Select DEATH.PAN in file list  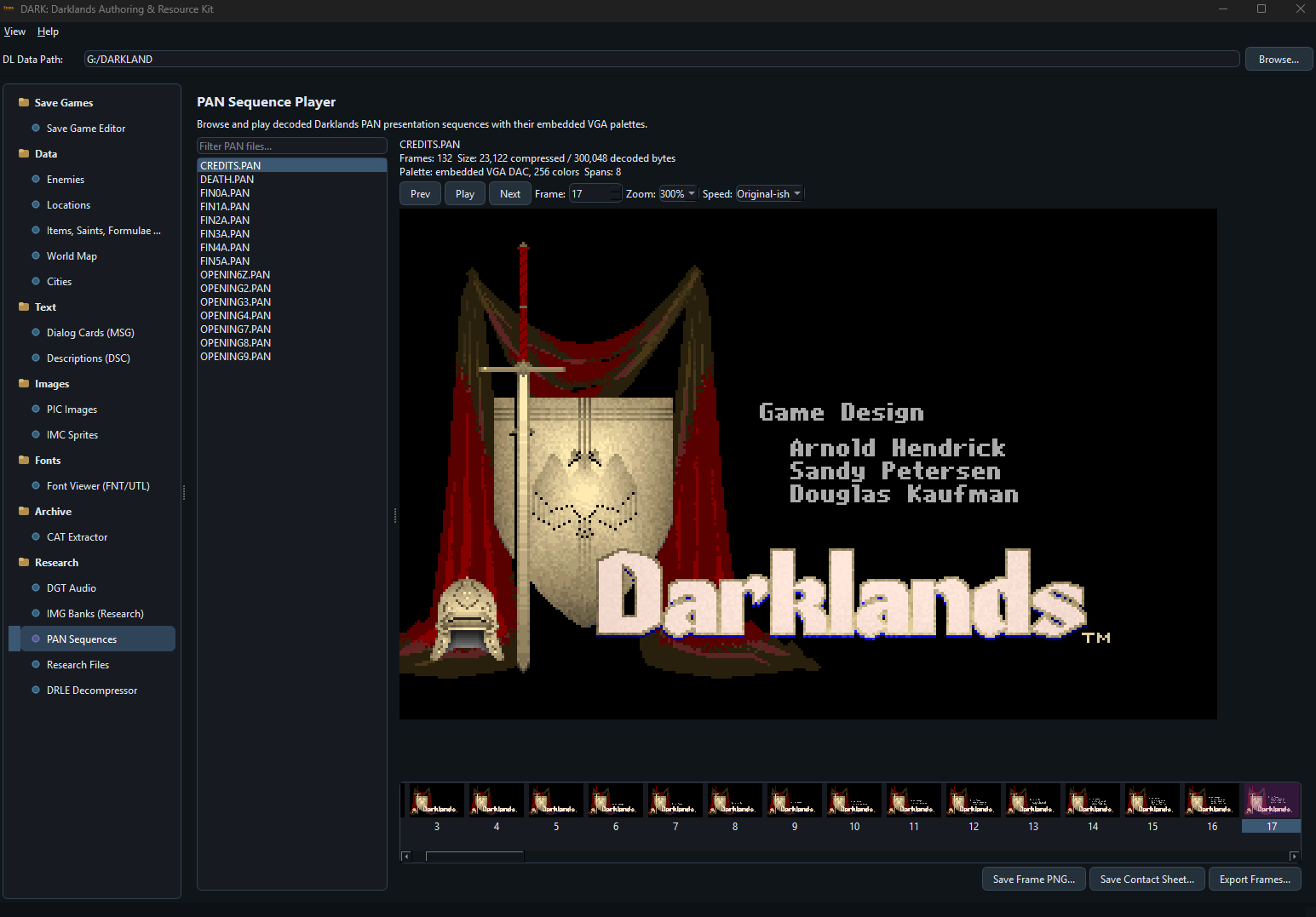pyautogui.click(x=291, y=179)
